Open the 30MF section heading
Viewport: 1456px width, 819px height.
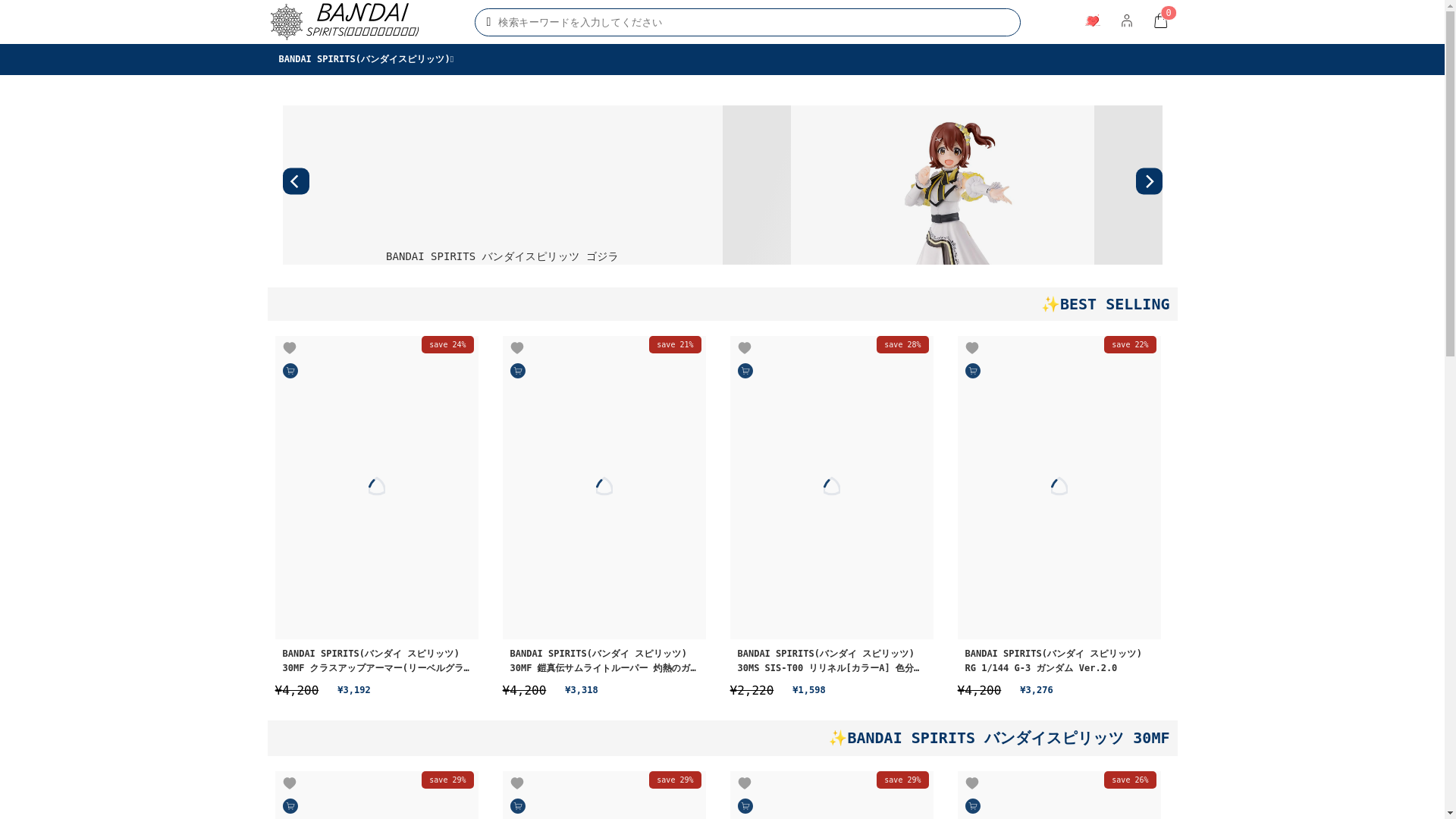tap(999, 738)
